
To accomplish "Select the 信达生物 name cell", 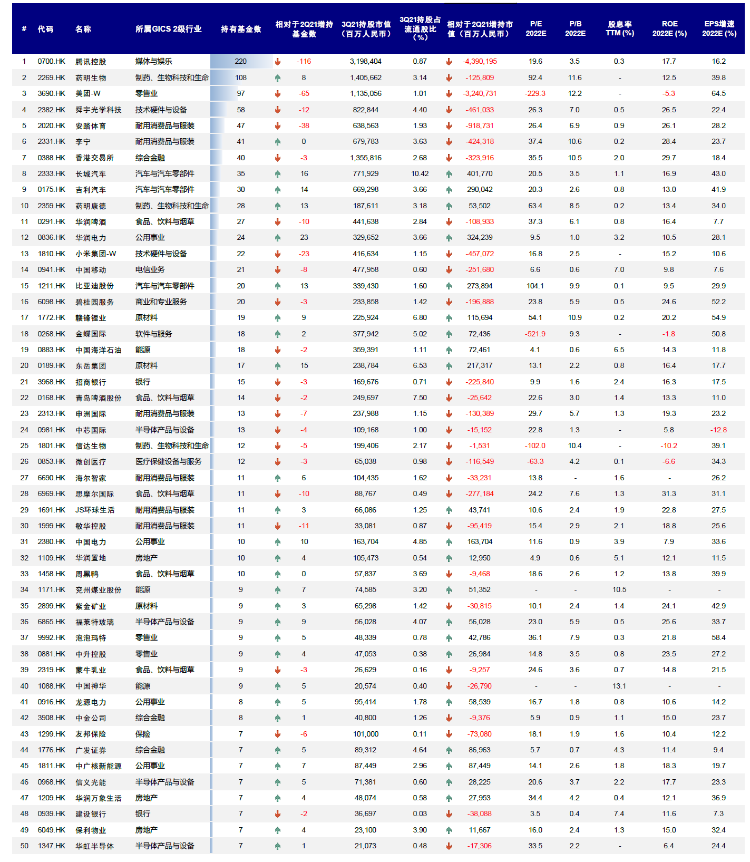I will pyautogui.click(x=91, y=446).
